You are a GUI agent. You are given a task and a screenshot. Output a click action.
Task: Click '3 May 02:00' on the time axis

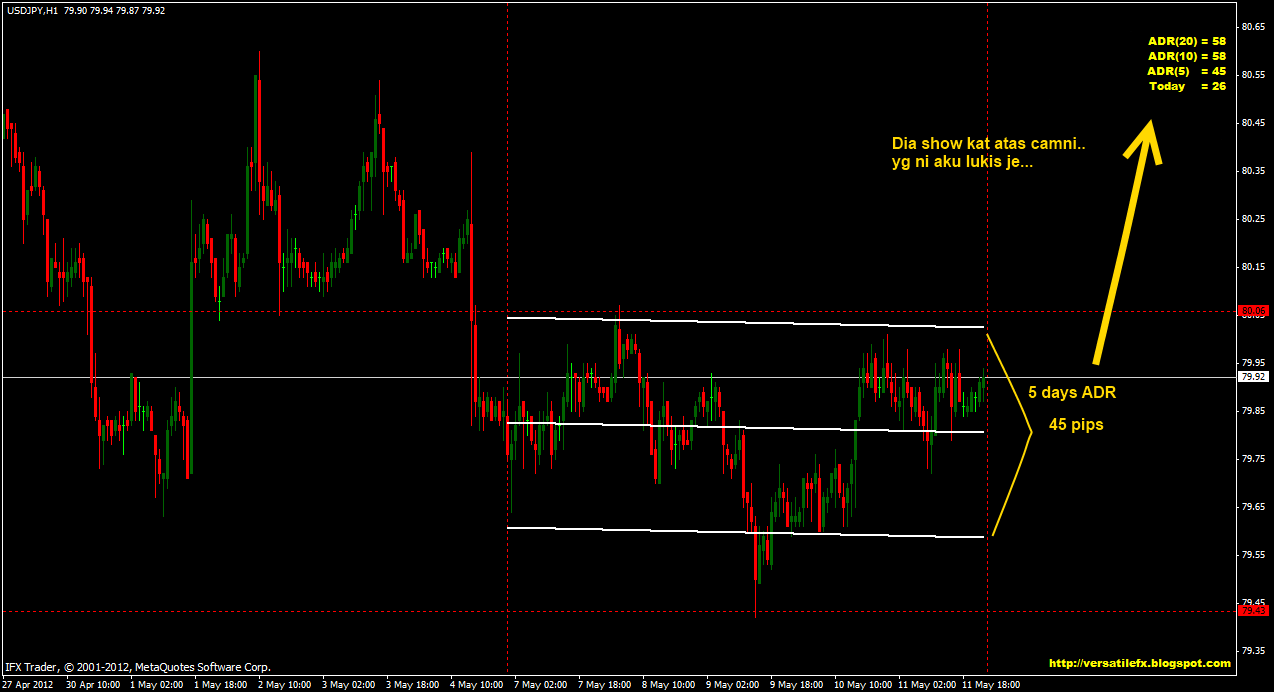coord(349,685)
